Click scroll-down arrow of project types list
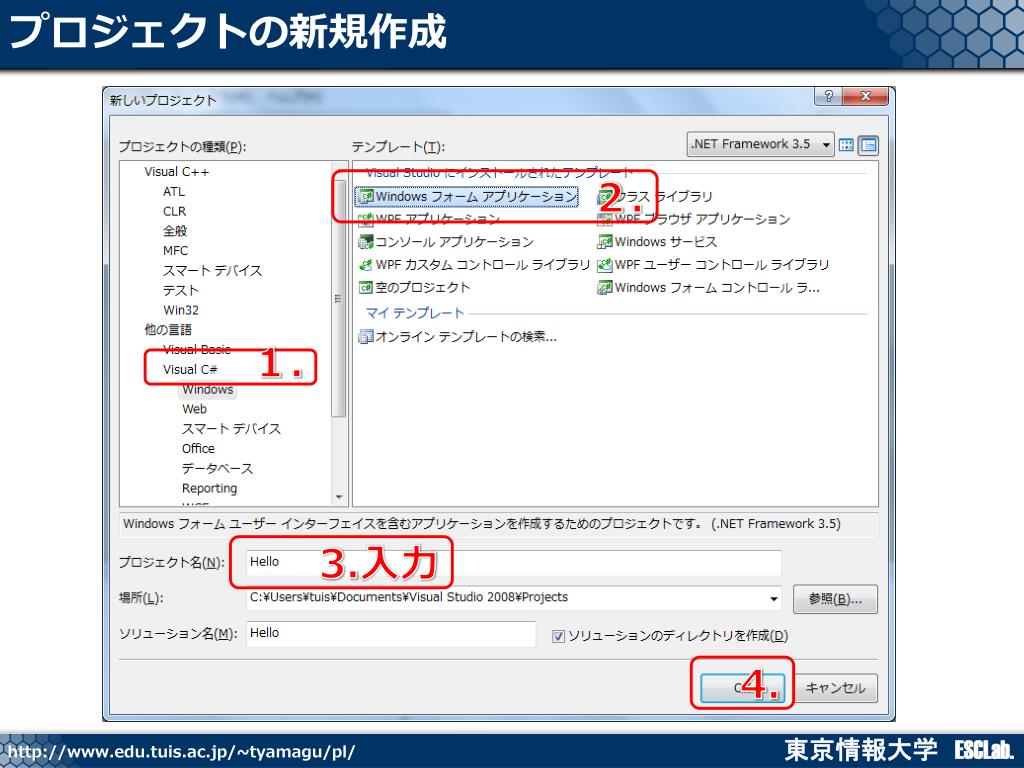The height and width of the screenshot is (768, 1024). [x=338, y=498]
